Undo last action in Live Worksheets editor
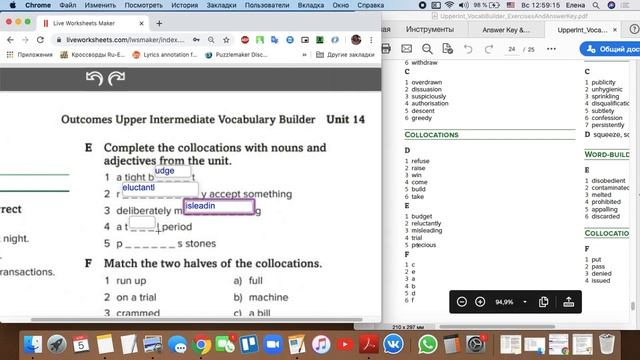 pos(94,78)
